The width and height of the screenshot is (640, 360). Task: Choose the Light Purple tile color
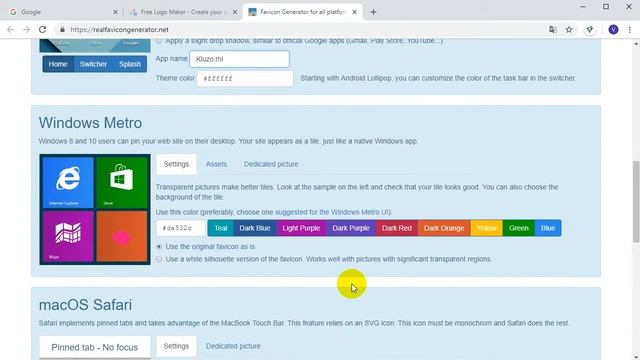(x=301, y=228)
